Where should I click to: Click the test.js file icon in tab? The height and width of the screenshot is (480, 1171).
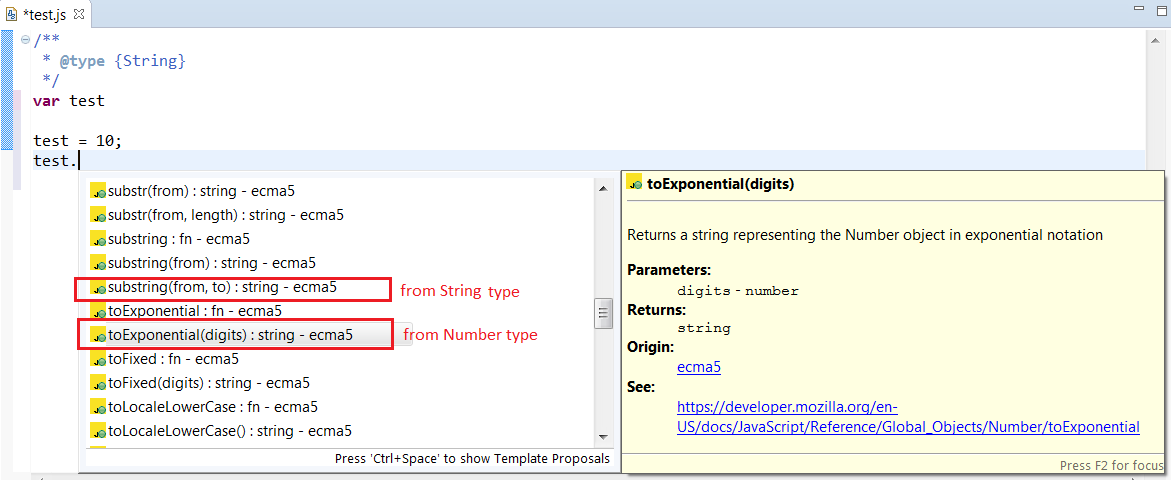(x=12, y=15)
